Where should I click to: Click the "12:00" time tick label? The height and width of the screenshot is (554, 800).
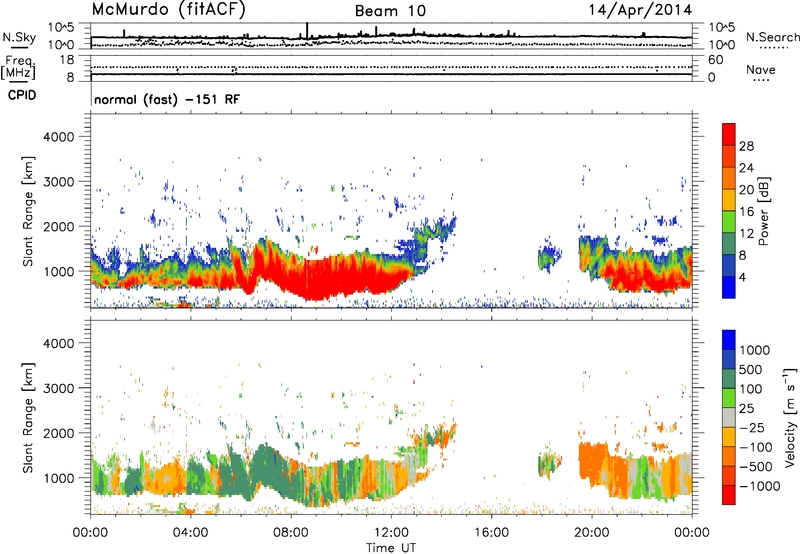tap(391, 533)
